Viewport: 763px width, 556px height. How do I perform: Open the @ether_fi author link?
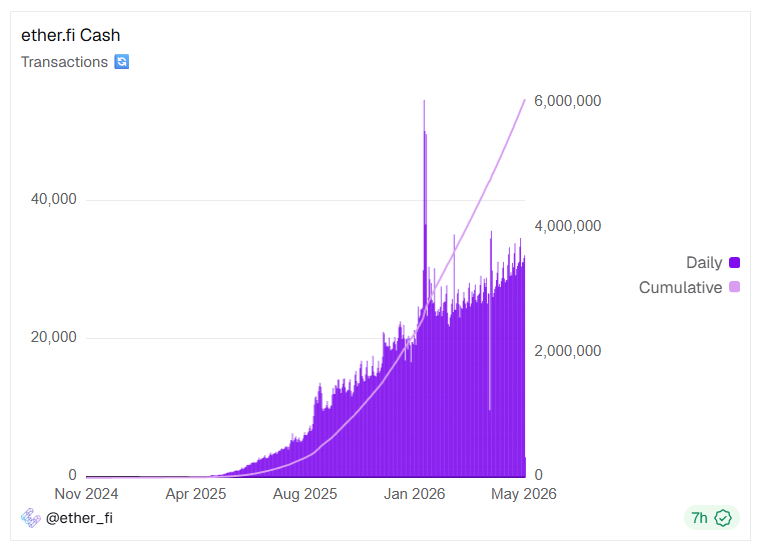tap(79, 518)
